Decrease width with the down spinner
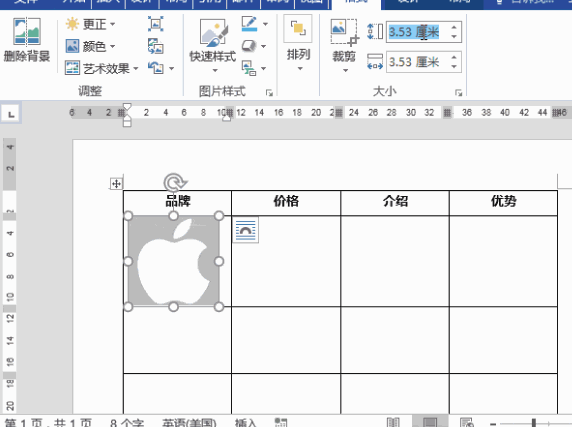572x427 pixels. tap(454, 66)
